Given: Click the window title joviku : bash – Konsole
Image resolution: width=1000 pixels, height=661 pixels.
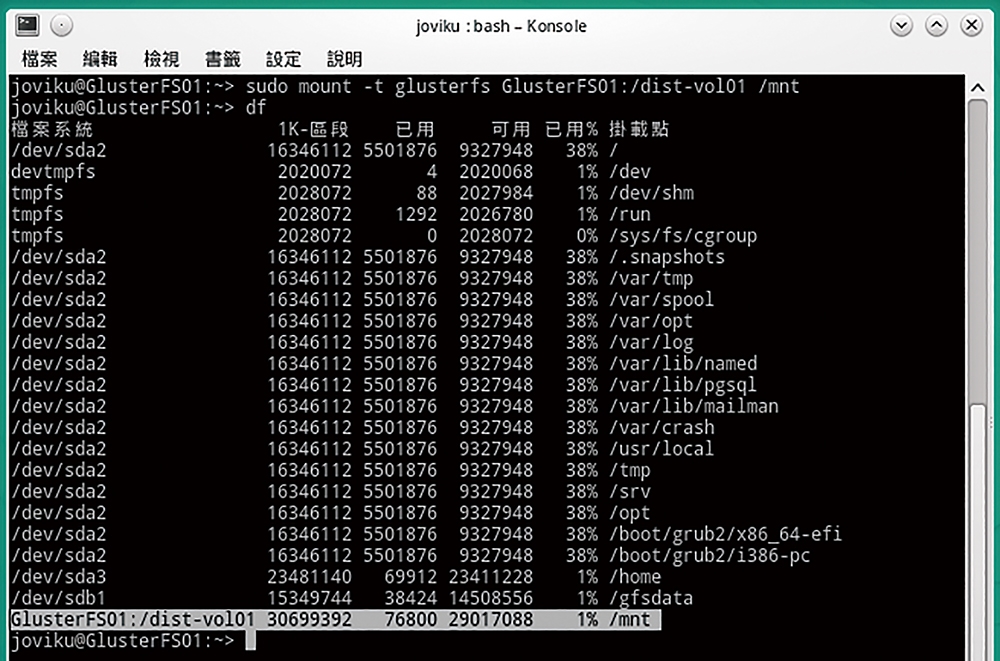Looking at the screenshot, I should pyautogui.click(x=501, y=26).
